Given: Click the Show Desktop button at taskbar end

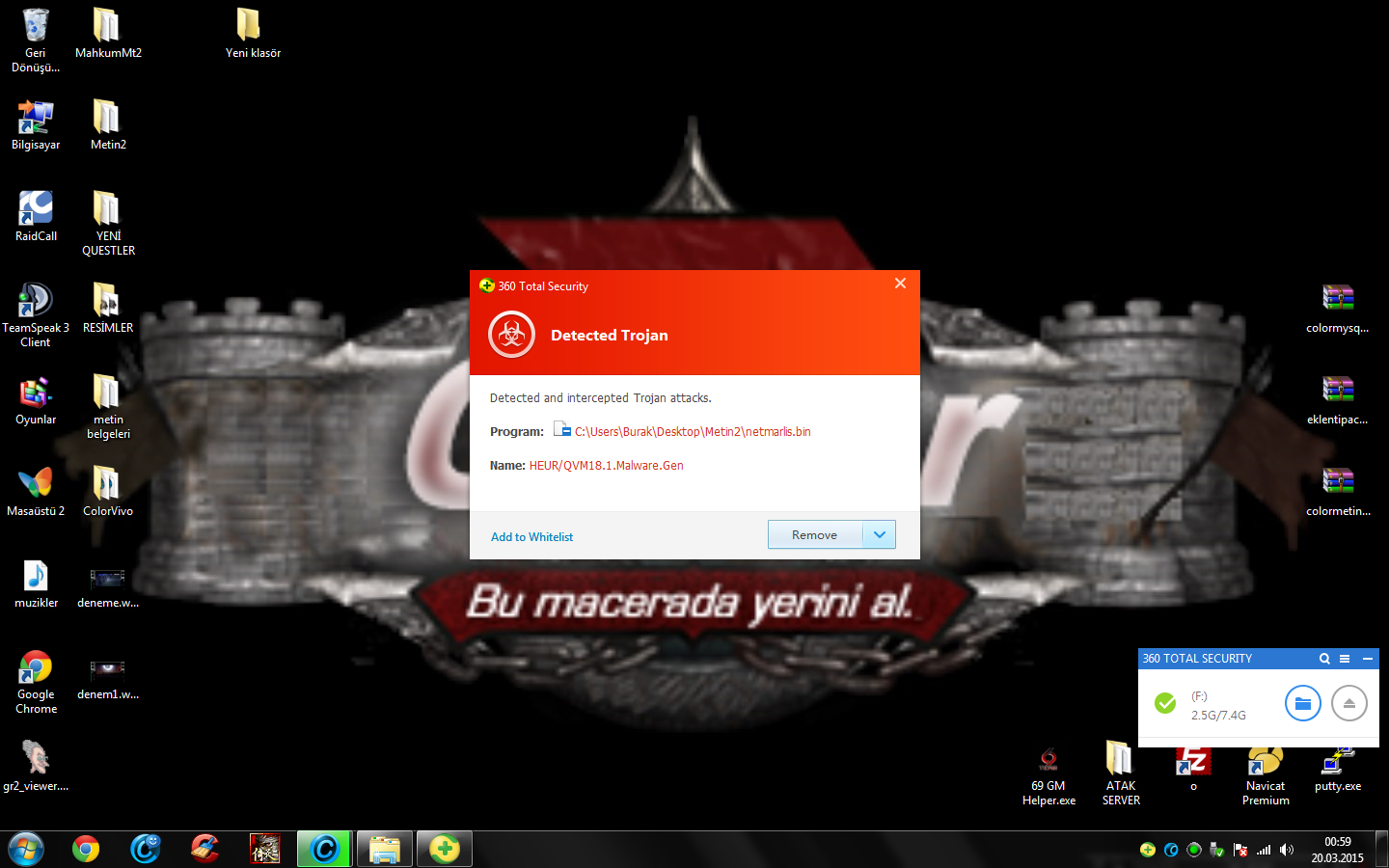Looking at the screenshot, I should (x=1381, y=849).
